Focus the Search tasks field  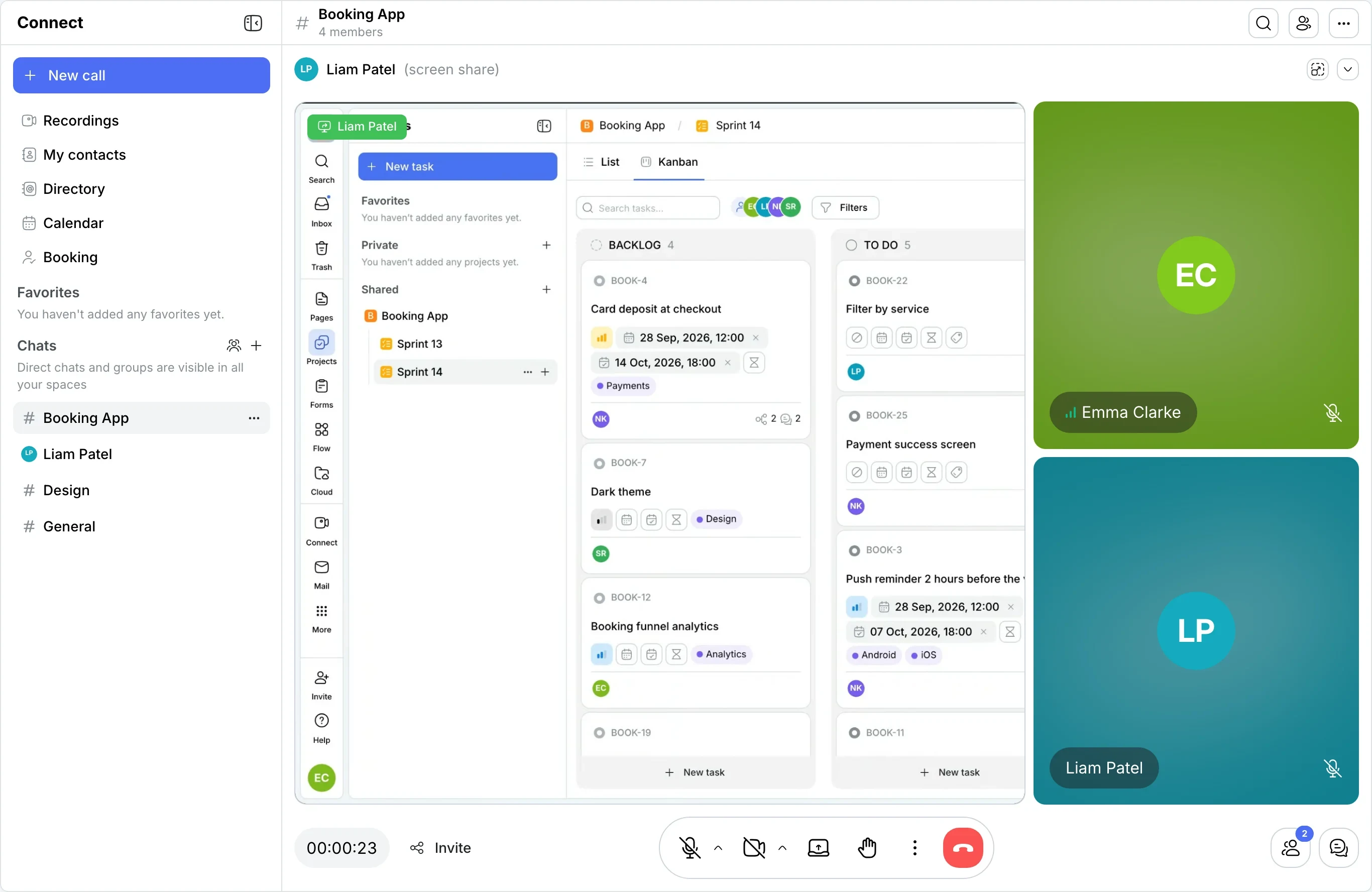tap(647, 207)
